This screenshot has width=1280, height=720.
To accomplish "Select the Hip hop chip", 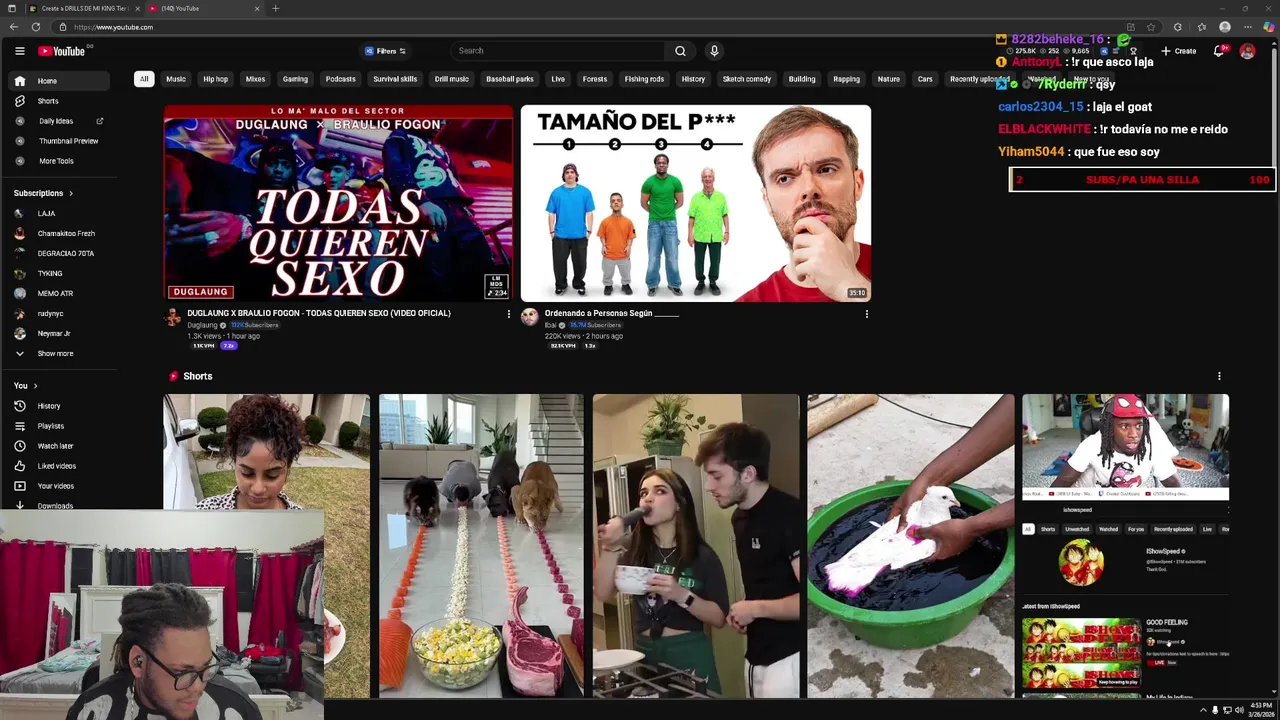I will pyautogui.click(x=216, y=79).
